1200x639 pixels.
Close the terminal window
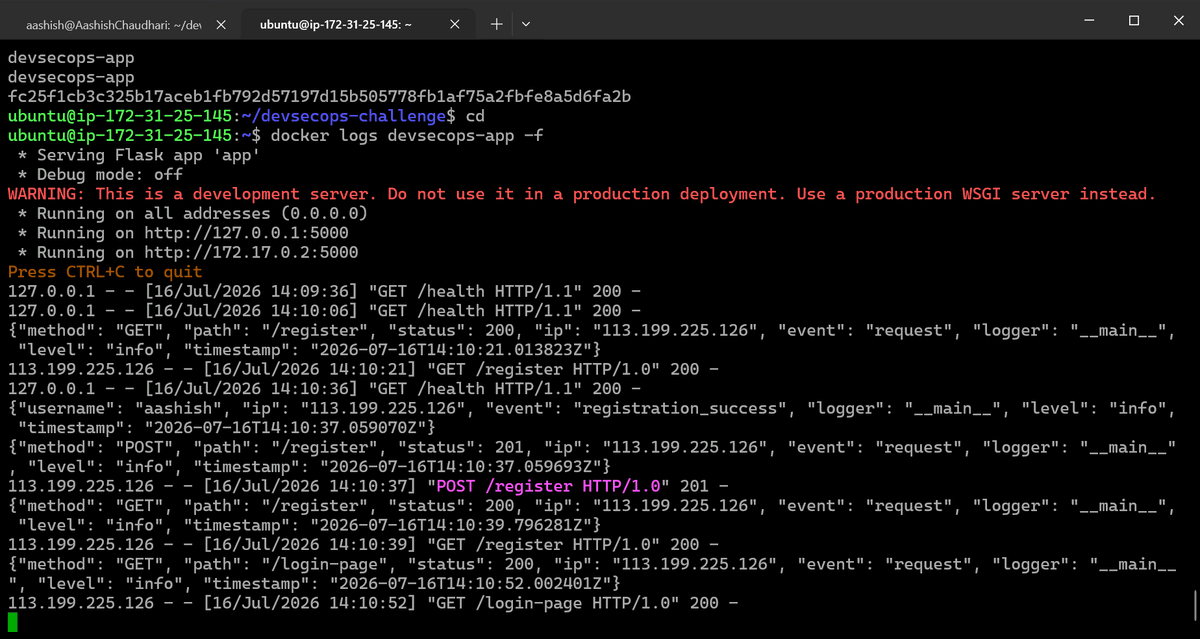(x=1177, y=21)
